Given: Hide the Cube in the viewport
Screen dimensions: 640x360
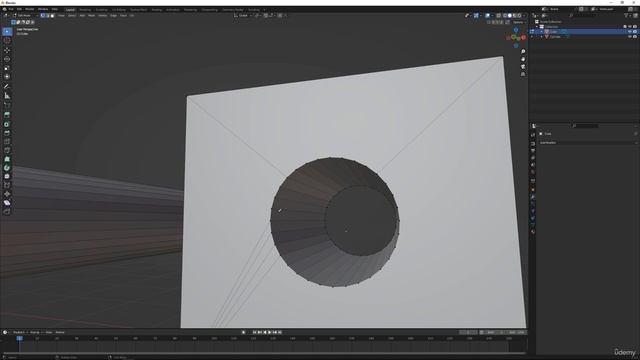Looking at the screenshot, I should 630,31.
